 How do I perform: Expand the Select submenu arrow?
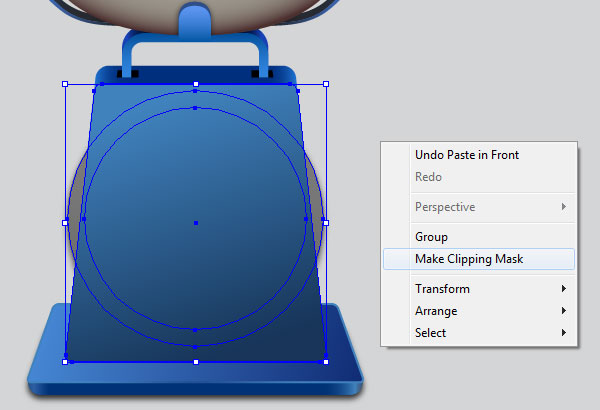tap(564, 333)
